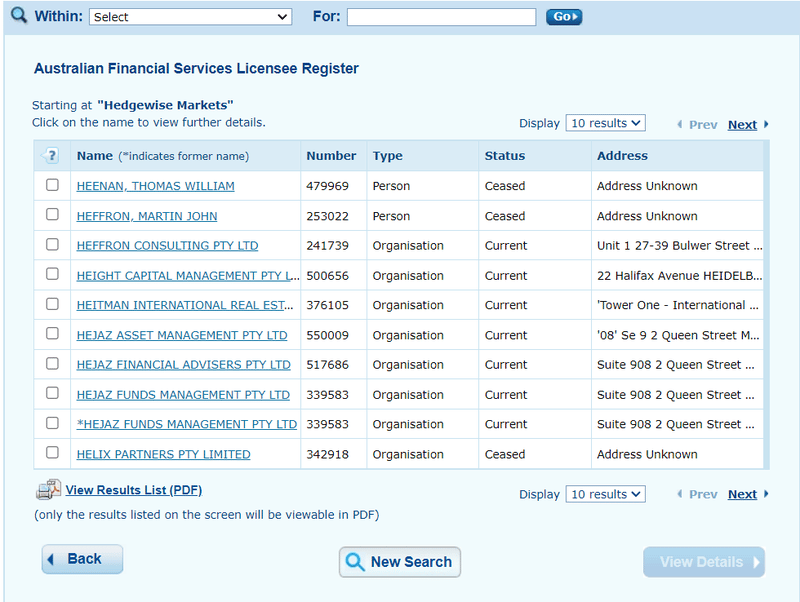Click Australian Financial Services Licensee Register heading
The image size is (800, 602).
tap(196, 68)
